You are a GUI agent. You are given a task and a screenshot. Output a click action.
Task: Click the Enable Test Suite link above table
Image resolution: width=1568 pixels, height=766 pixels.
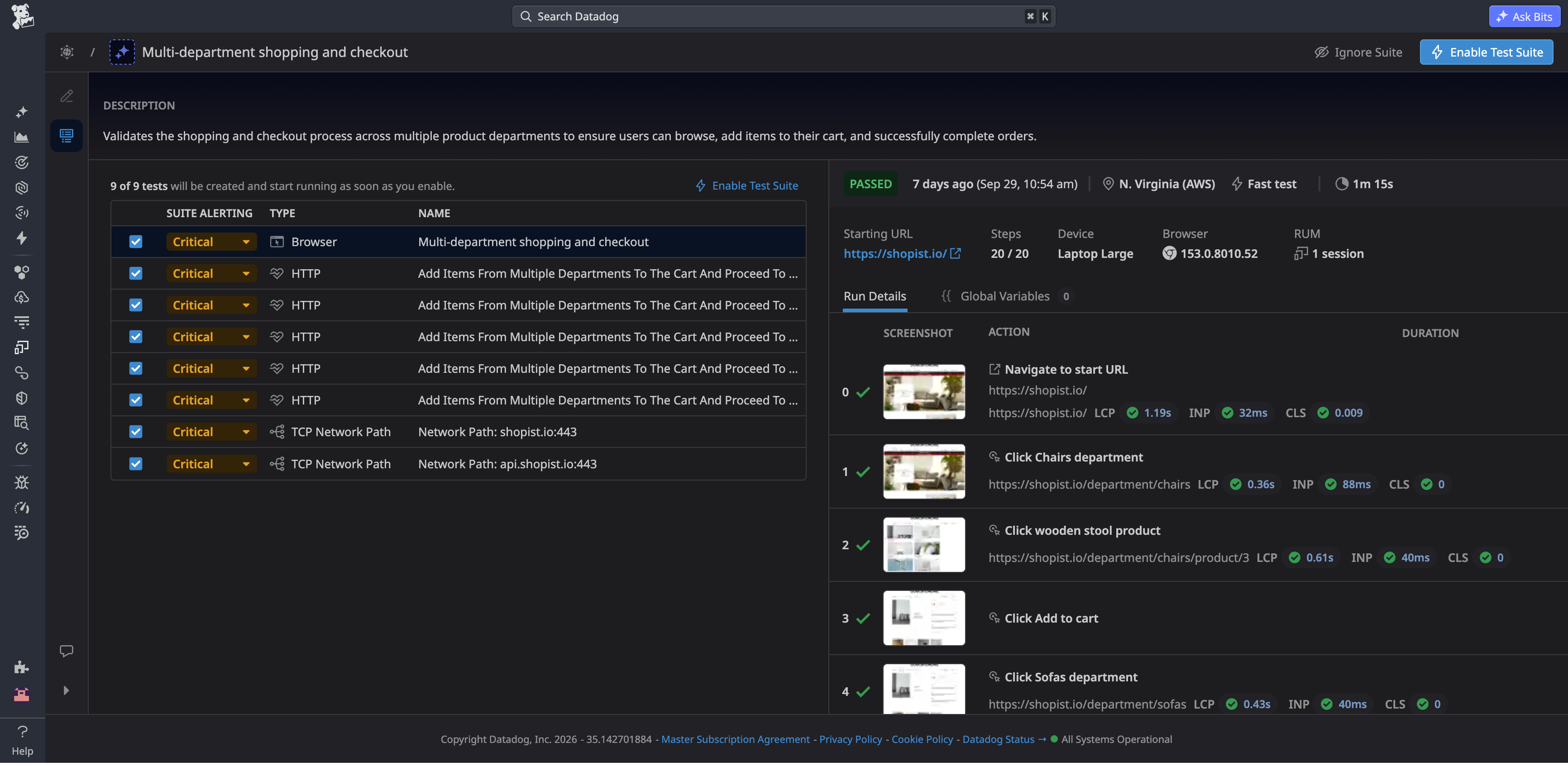point(747,186)
